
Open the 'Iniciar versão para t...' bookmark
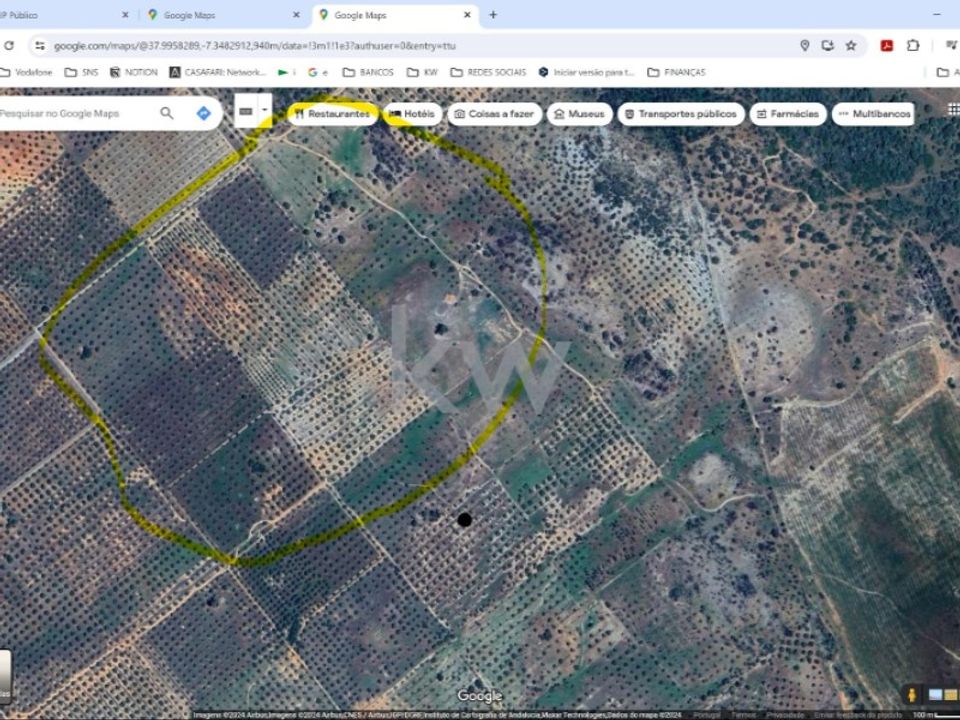[x=587, y=72]
